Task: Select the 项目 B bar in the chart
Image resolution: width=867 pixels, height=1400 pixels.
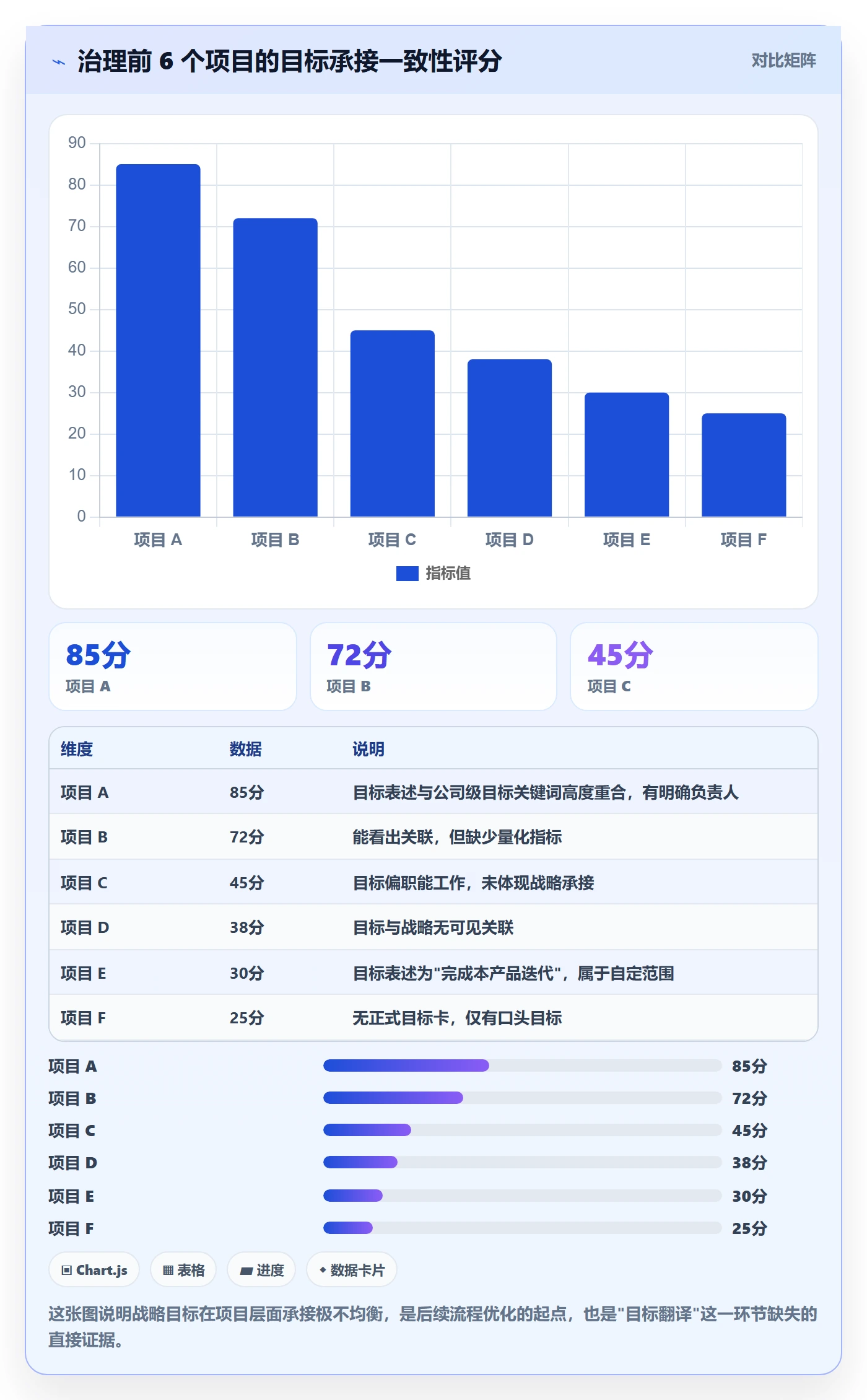Action: (x=276, y=367)
